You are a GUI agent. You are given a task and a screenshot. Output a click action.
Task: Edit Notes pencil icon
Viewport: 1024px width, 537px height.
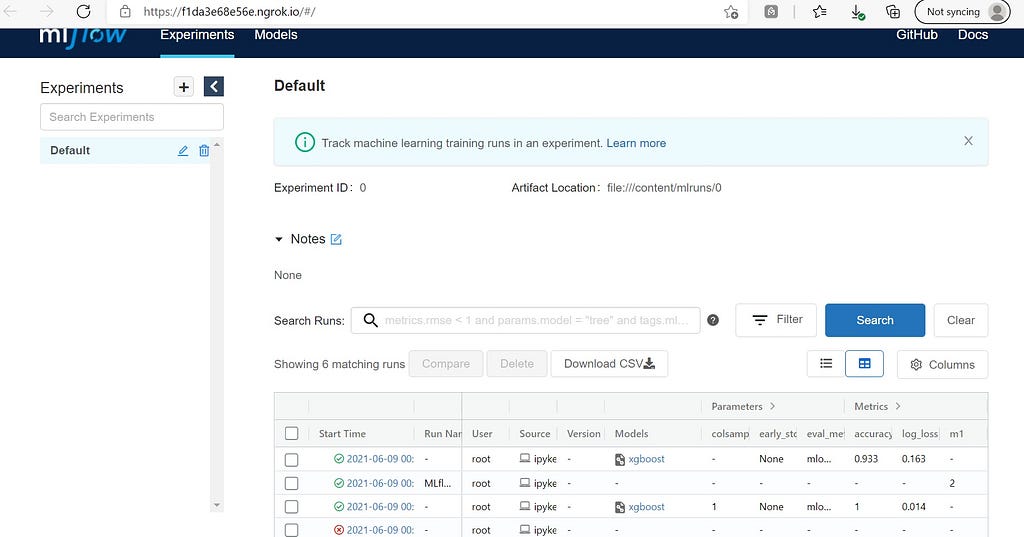tap(336, 239)
